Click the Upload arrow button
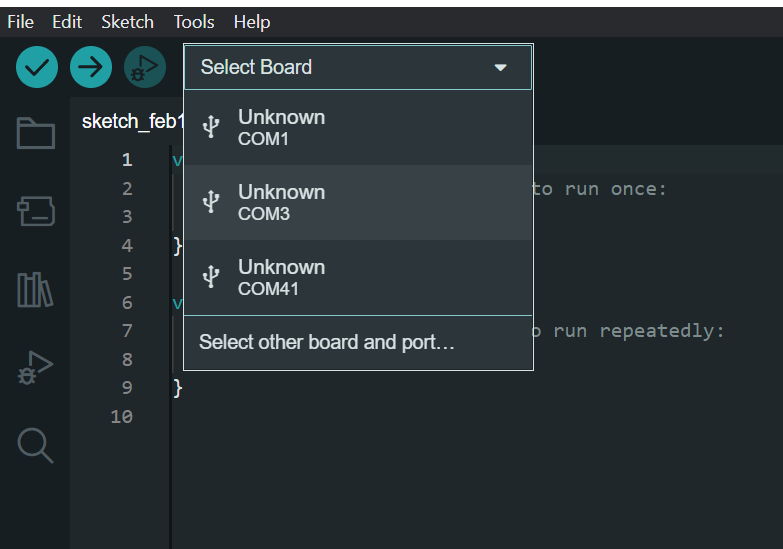This screenshot has width=783, height=549. pyautogui.click(x=91, y=67)
